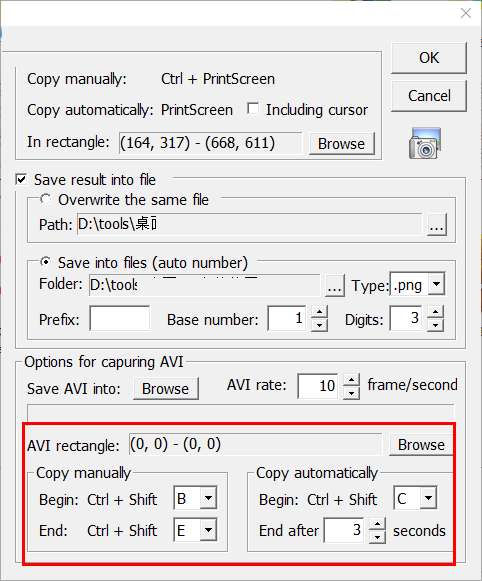Click OK to confirm settings
Image resolution: width=482 pixels, height=581 pixels.
pyautogui.click(x=429, y=58)
